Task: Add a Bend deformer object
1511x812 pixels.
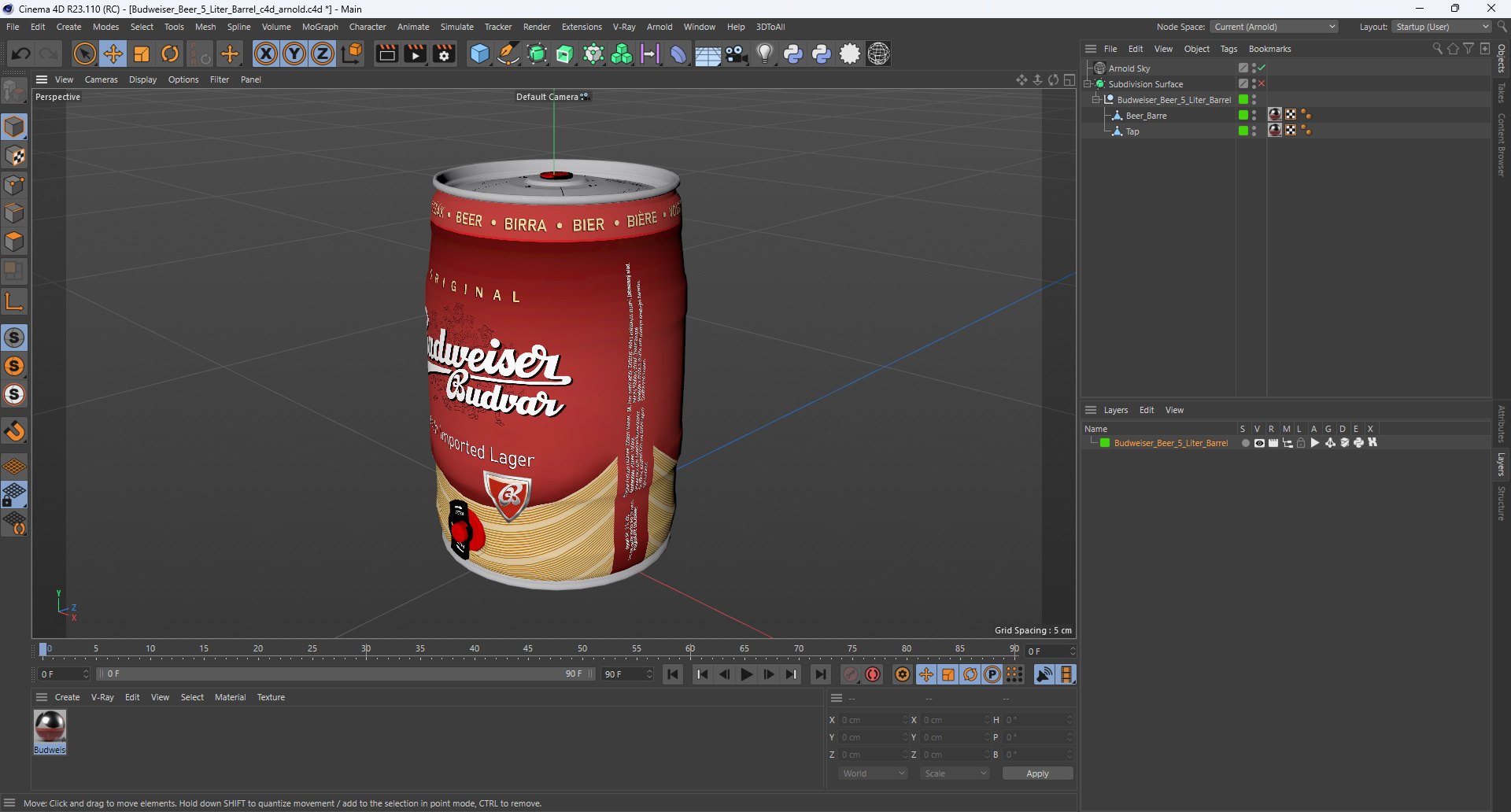Action: (678, 54)
